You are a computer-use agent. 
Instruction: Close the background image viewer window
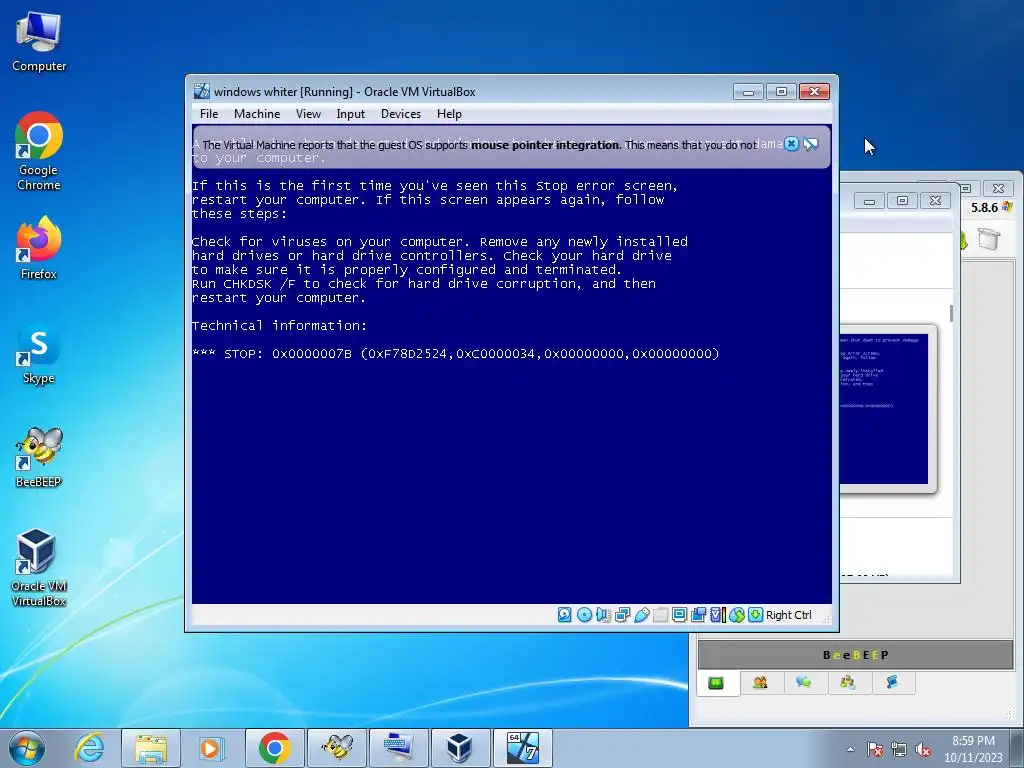pos(935,200)
